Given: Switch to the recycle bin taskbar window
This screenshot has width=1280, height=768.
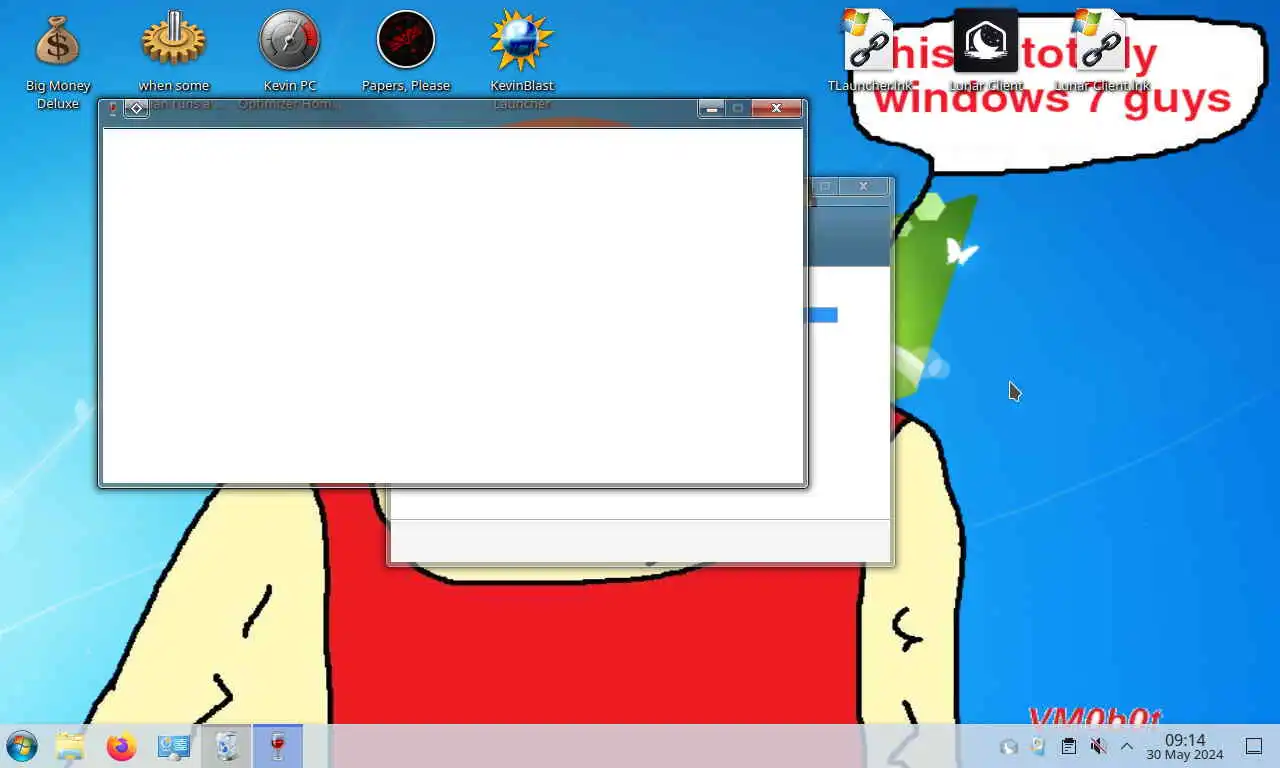Looking at the screenshot, I should tap(226, 746).
